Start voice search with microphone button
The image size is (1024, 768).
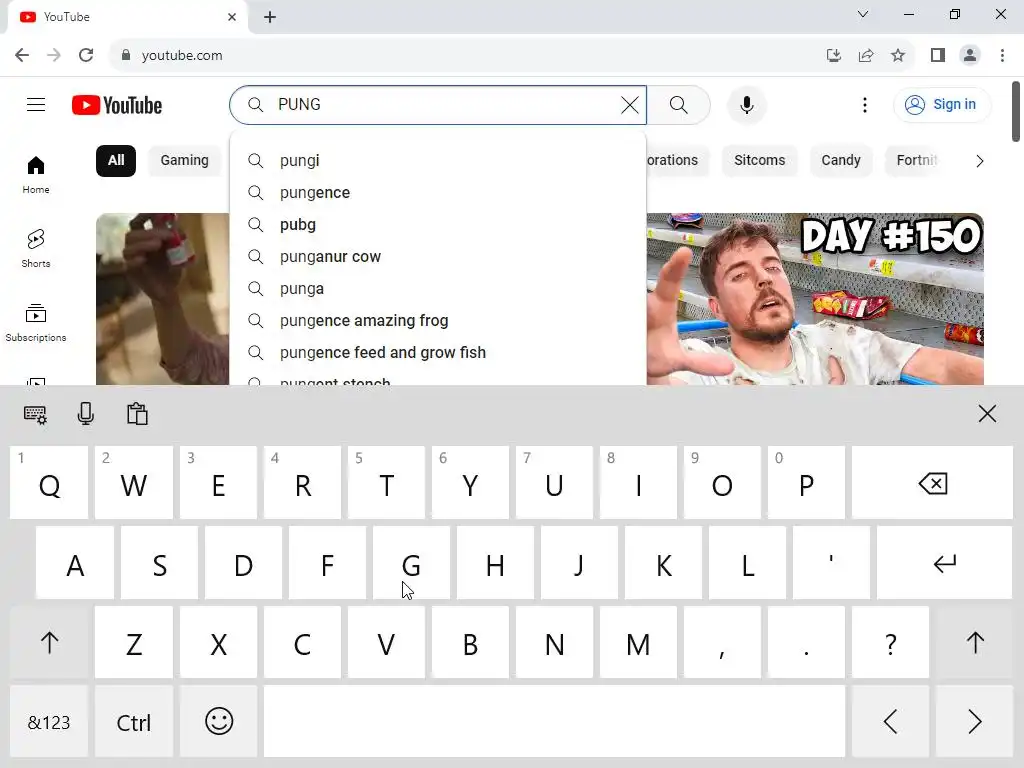746,105
